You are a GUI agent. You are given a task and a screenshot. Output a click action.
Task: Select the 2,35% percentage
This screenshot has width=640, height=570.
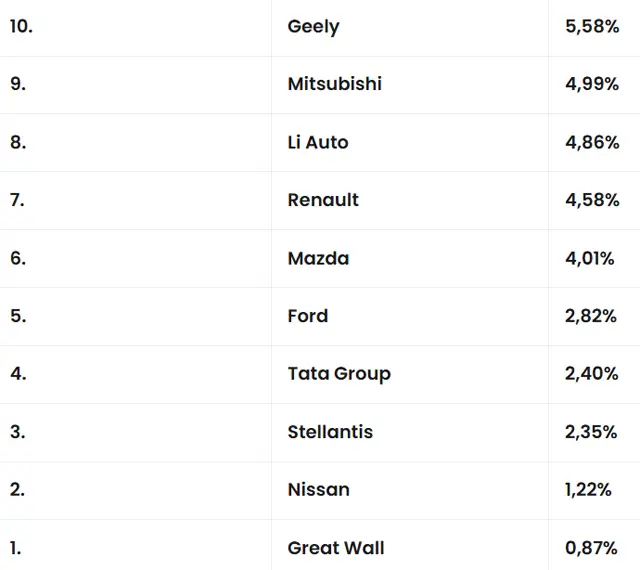point(591,432)
